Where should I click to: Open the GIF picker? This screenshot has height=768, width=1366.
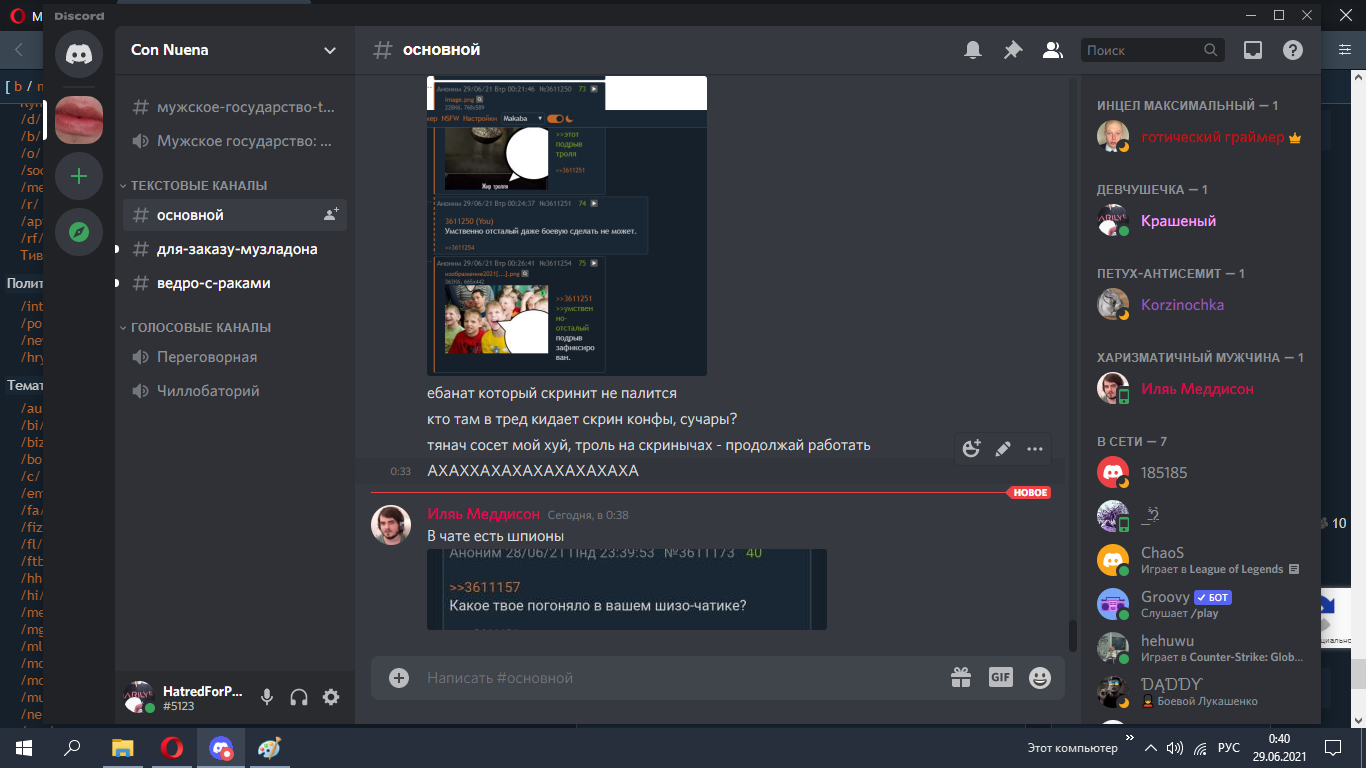click(1001, 678)
